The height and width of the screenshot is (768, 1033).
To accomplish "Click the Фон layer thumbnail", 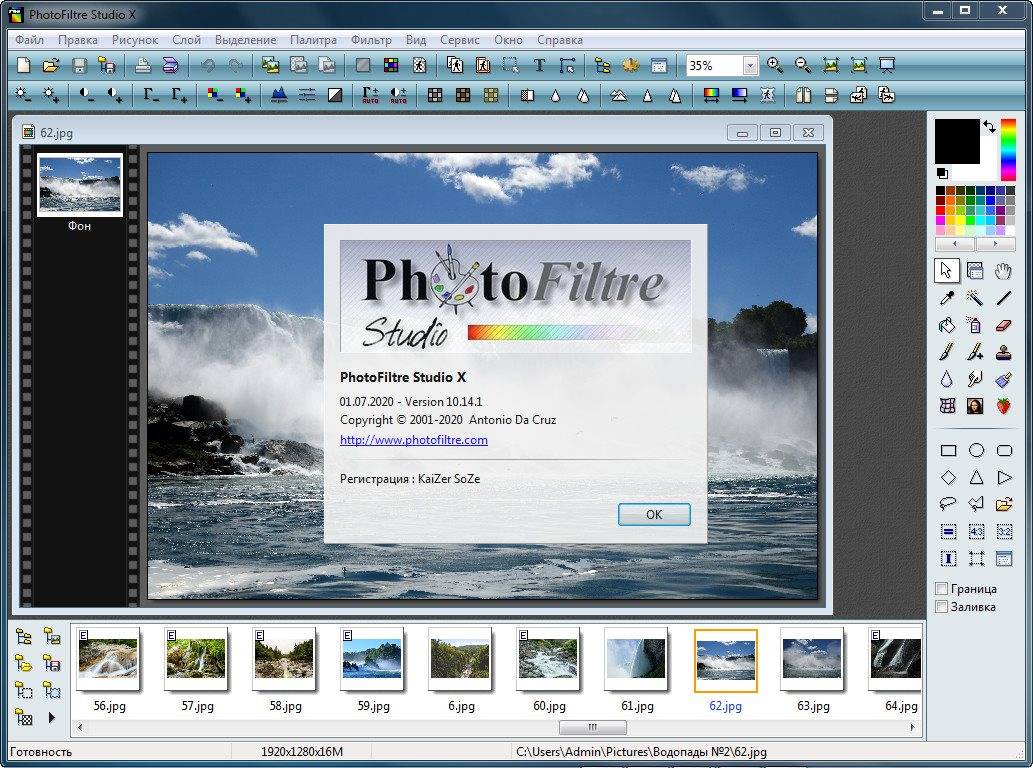I will pyautogui.click(x=80, y=185).
